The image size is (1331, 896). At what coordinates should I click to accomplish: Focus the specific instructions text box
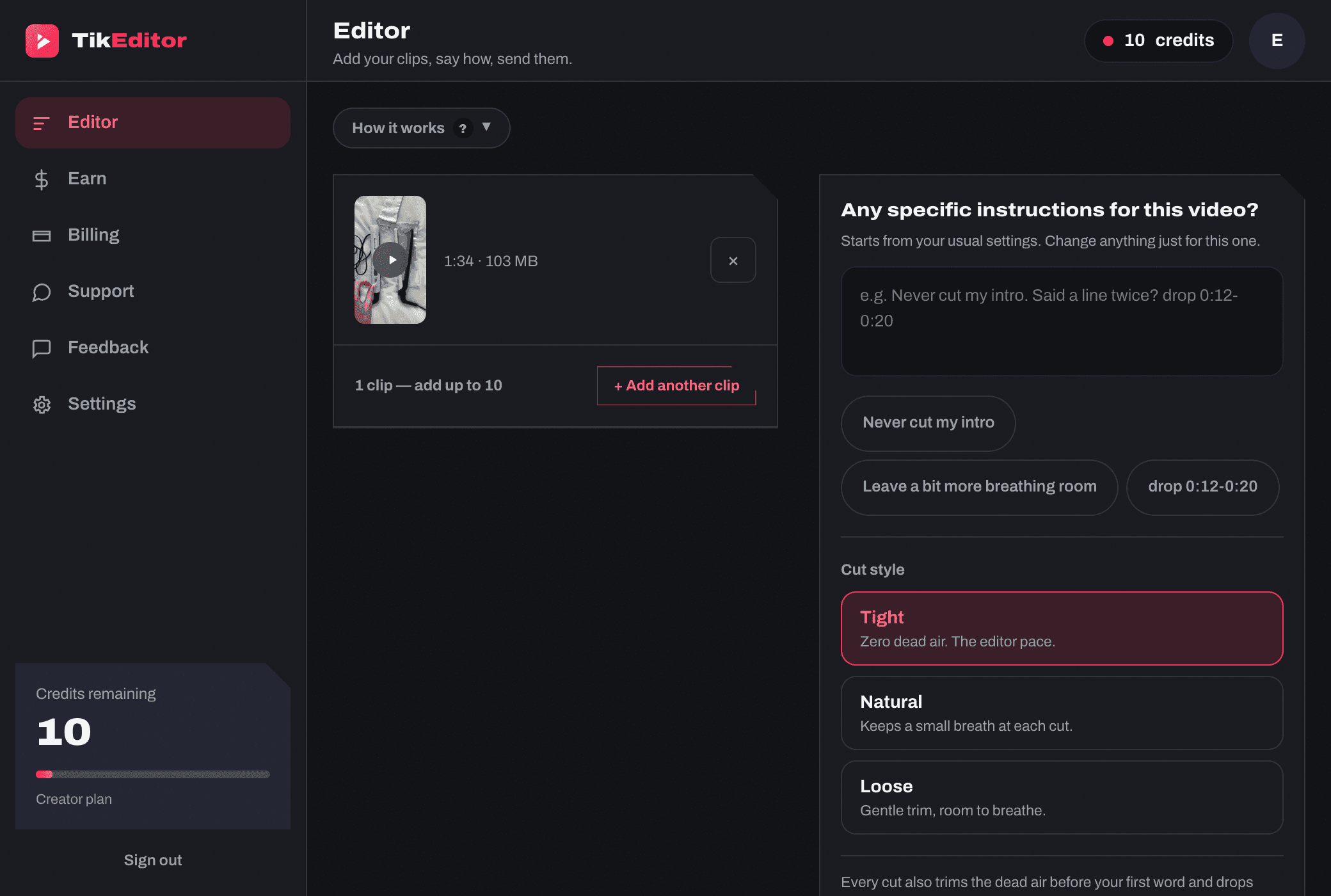(1062, 321)
